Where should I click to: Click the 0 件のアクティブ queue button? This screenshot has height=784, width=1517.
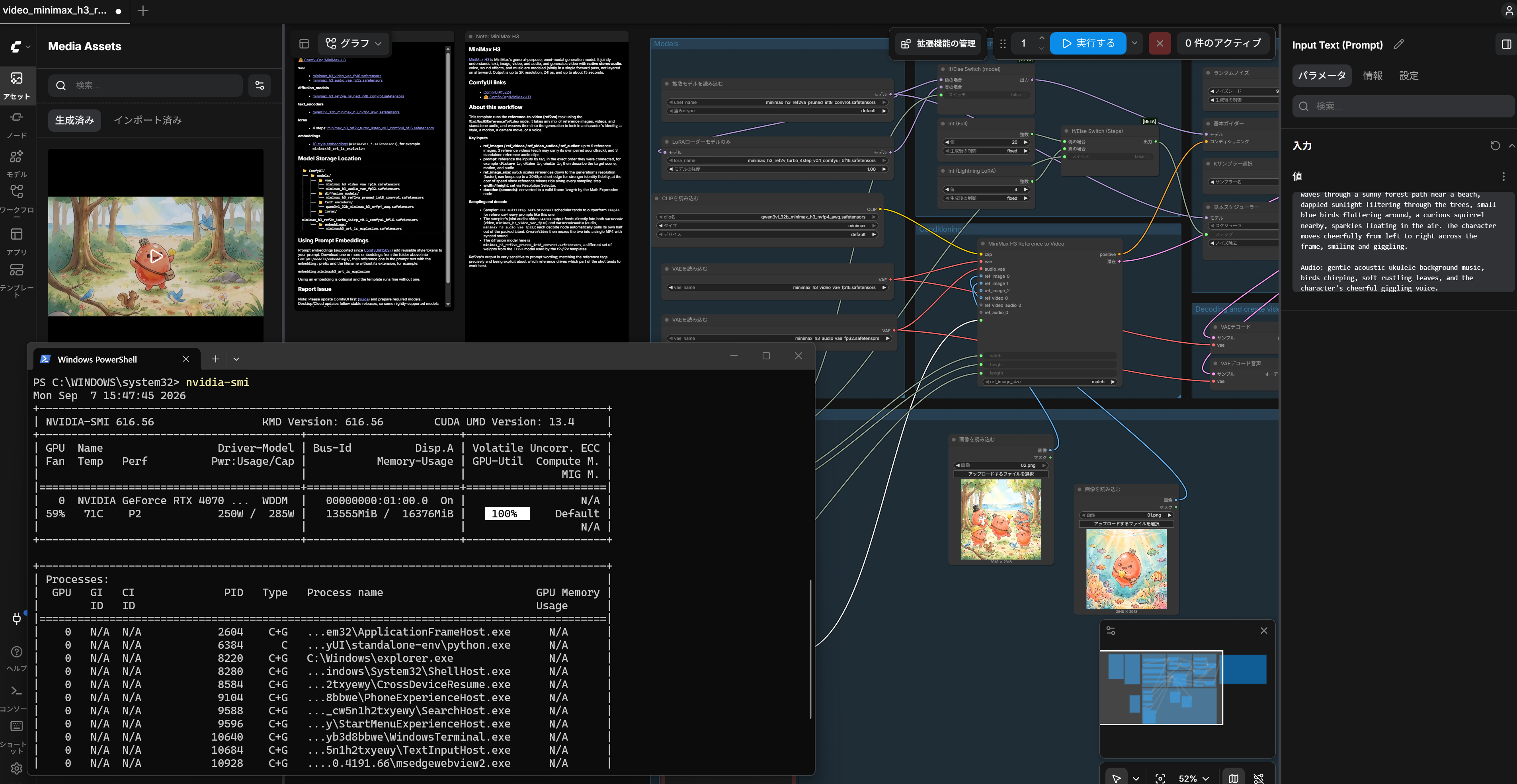1222,43
